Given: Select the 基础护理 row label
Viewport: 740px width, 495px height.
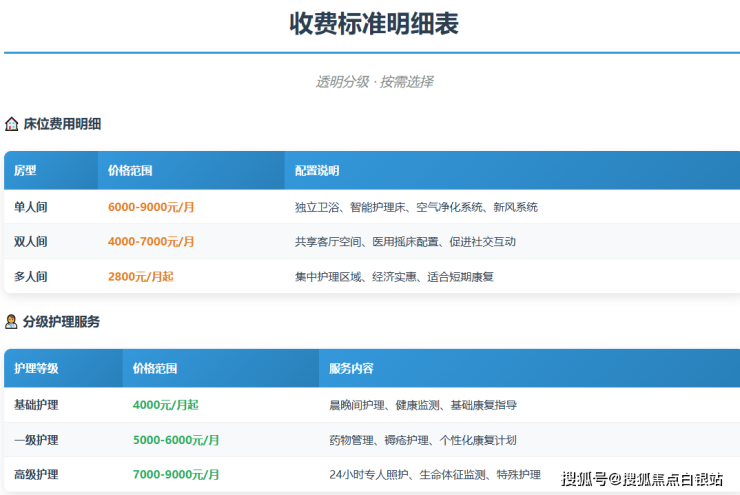Looking at the screenshot, I should coord(36,405).
